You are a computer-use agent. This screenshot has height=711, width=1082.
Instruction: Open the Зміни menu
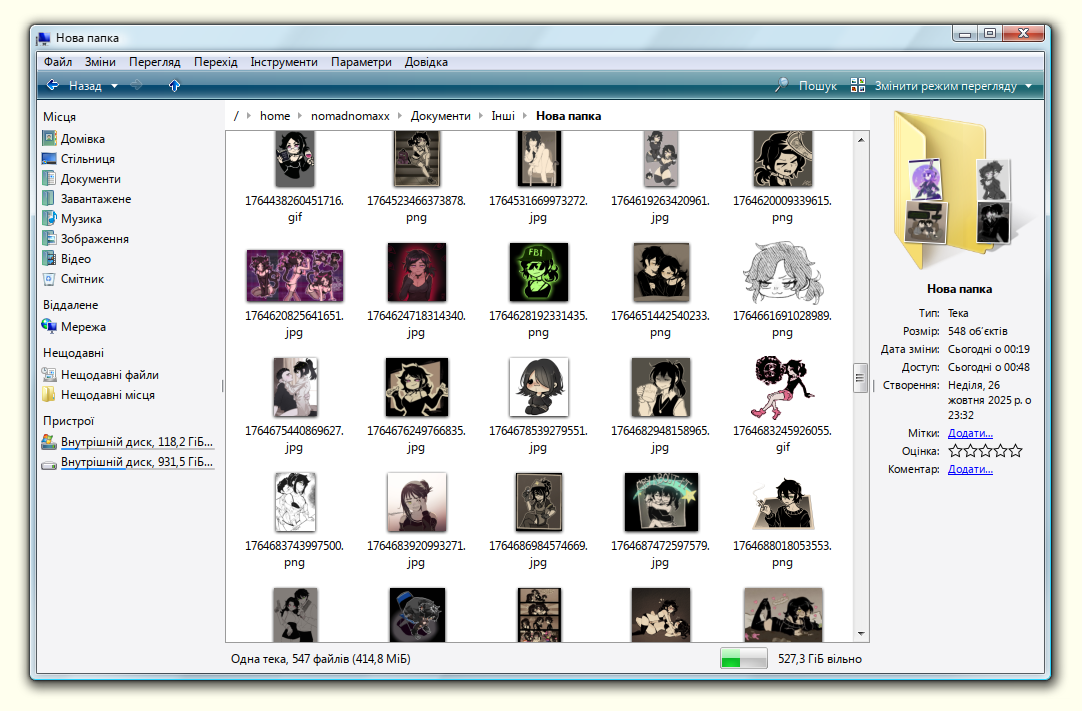(100, 62)
